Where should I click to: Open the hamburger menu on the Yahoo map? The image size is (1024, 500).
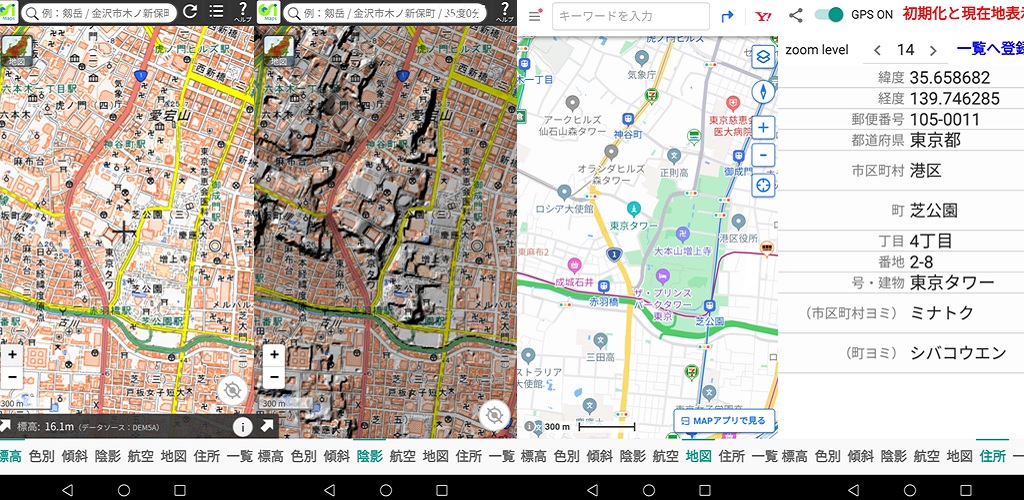pos(535,16)
